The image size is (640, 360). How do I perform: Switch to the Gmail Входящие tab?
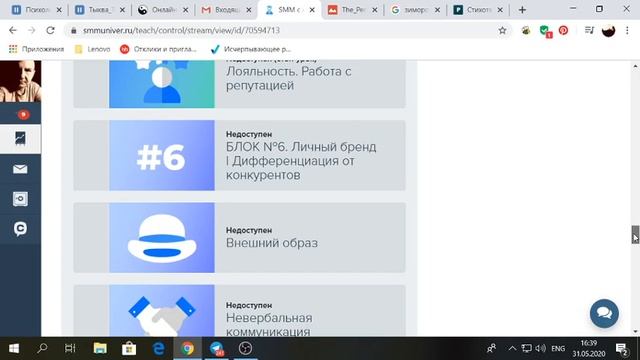point(226,10)
